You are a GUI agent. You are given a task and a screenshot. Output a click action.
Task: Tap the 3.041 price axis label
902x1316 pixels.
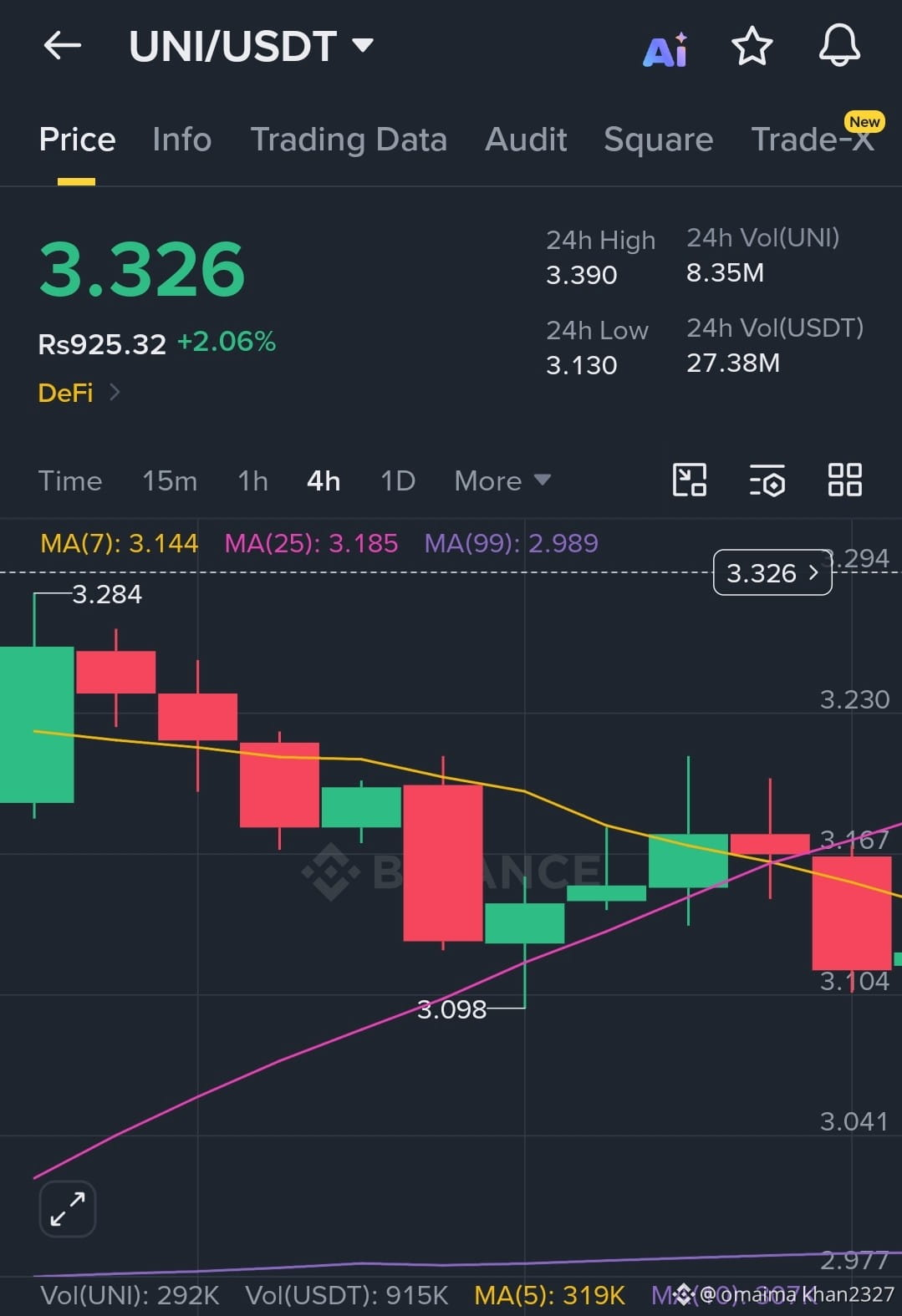coord(854,1121)
